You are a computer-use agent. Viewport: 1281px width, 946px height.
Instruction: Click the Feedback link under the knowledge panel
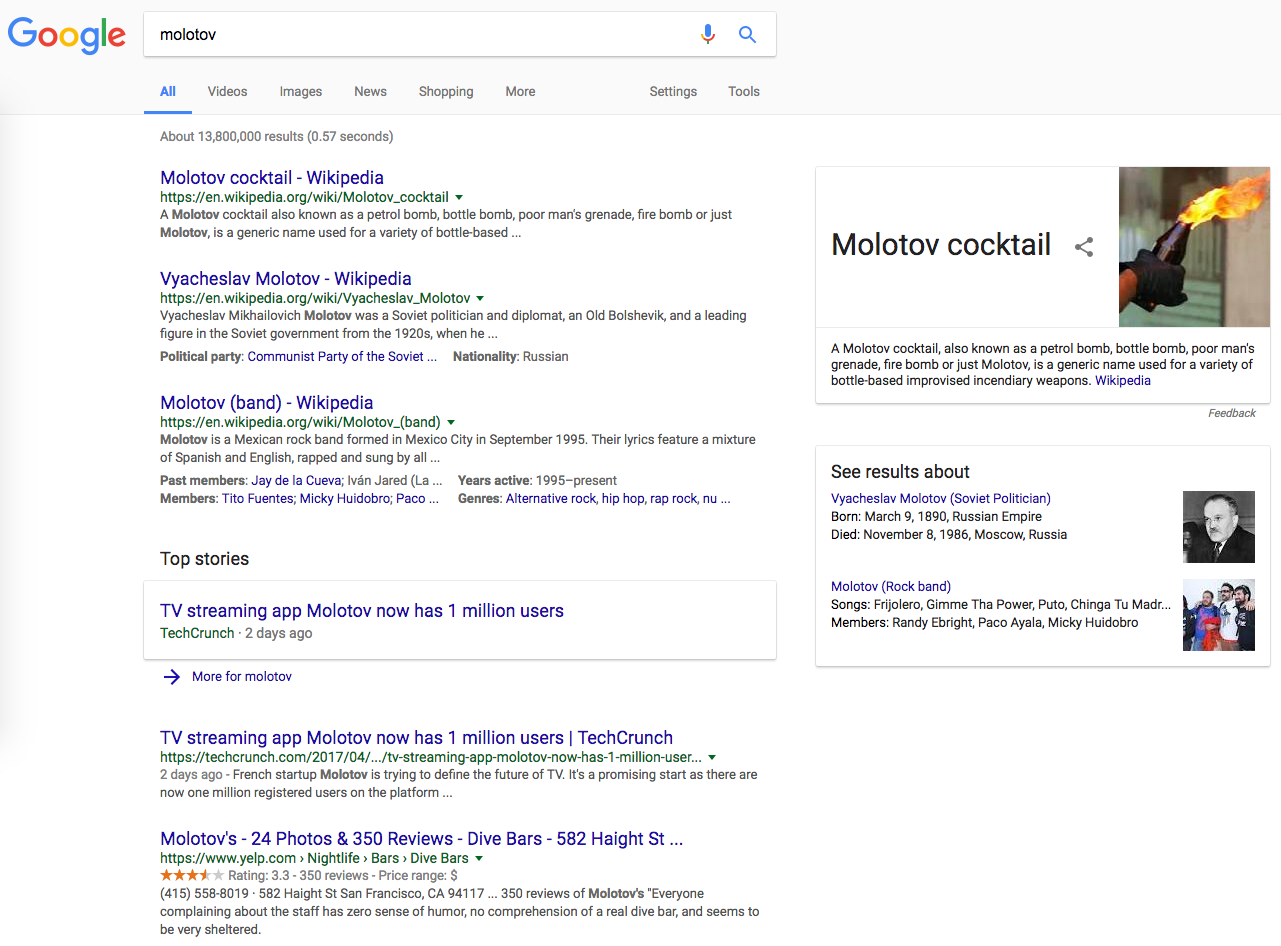click(1232, 412)
